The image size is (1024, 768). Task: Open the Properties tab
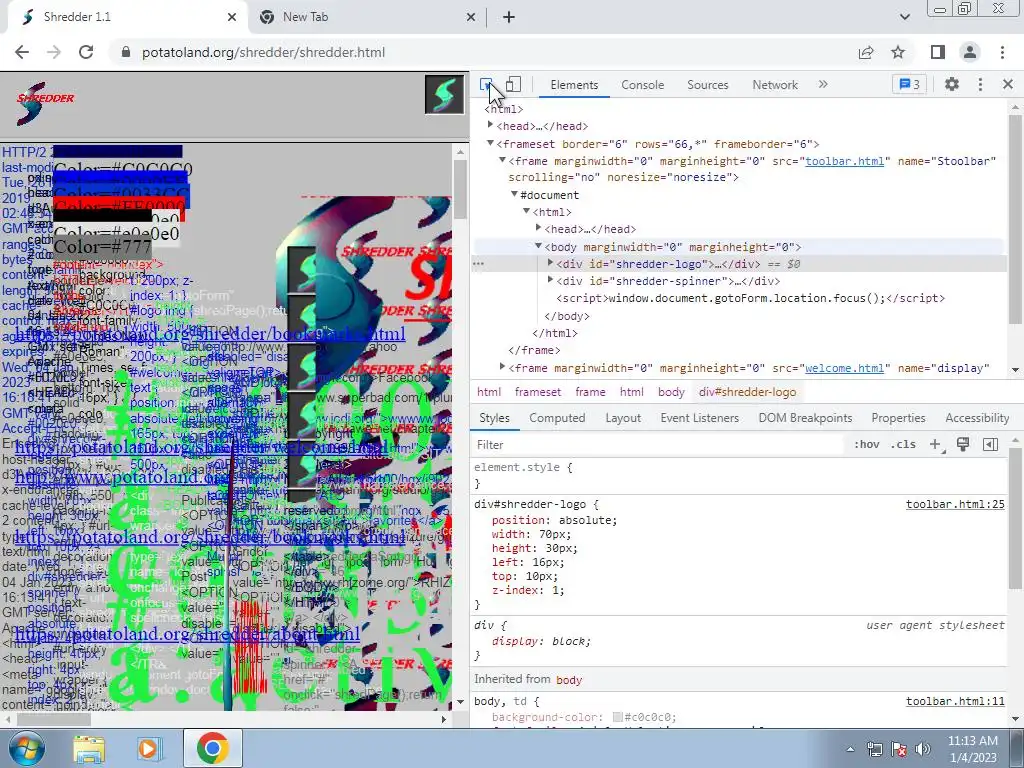[x=898, y=418]
